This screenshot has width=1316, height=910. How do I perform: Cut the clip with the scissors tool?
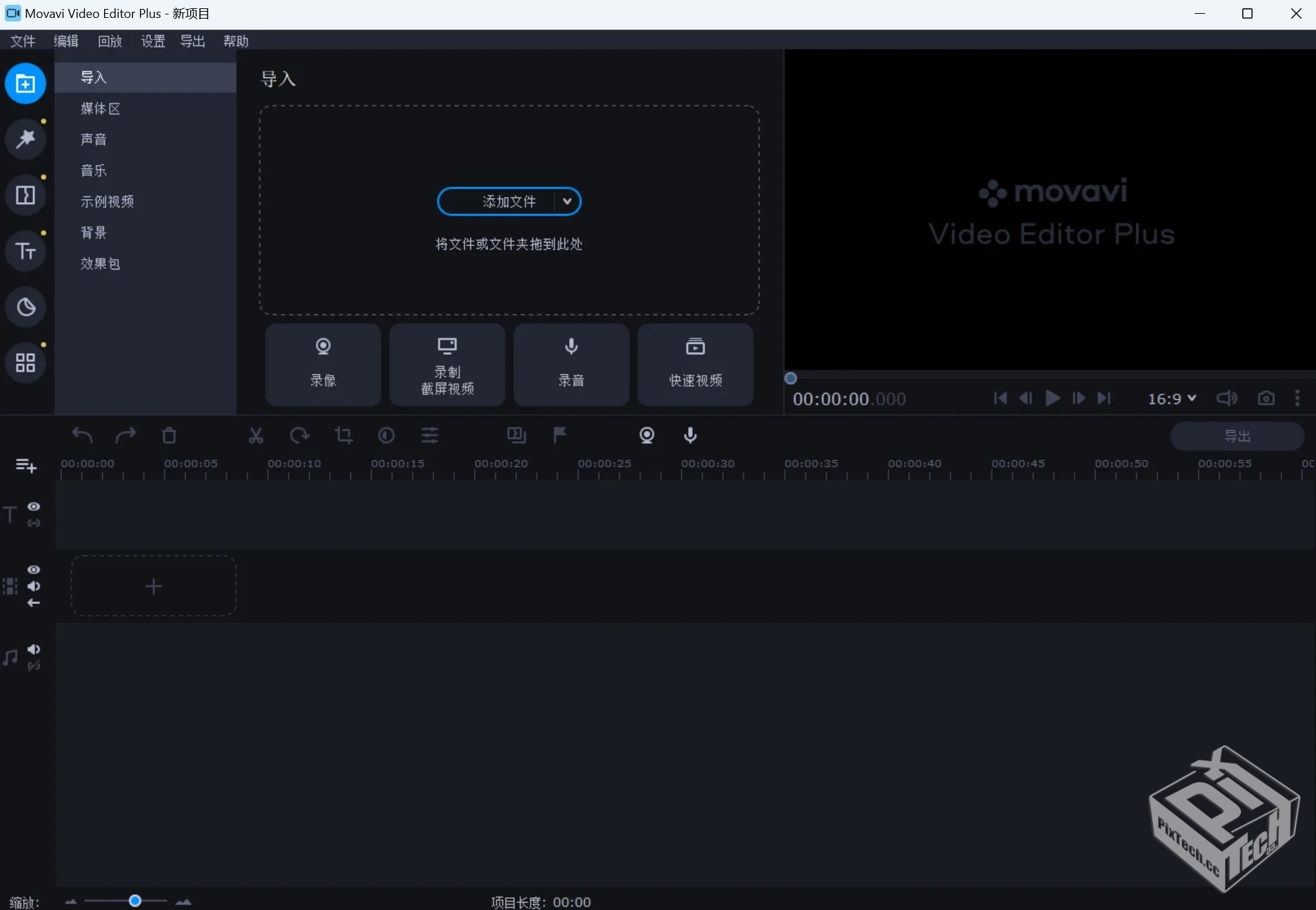[254, 435]
